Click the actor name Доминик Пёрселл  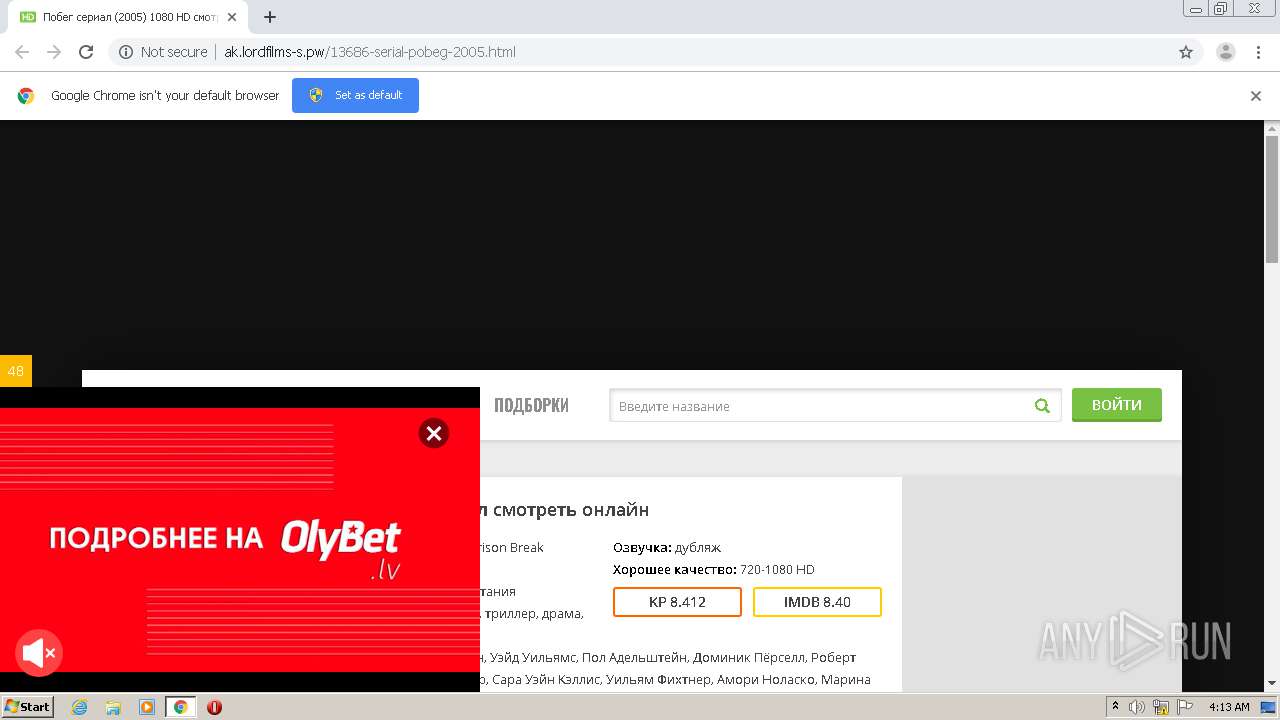click(x=748, y=657)
